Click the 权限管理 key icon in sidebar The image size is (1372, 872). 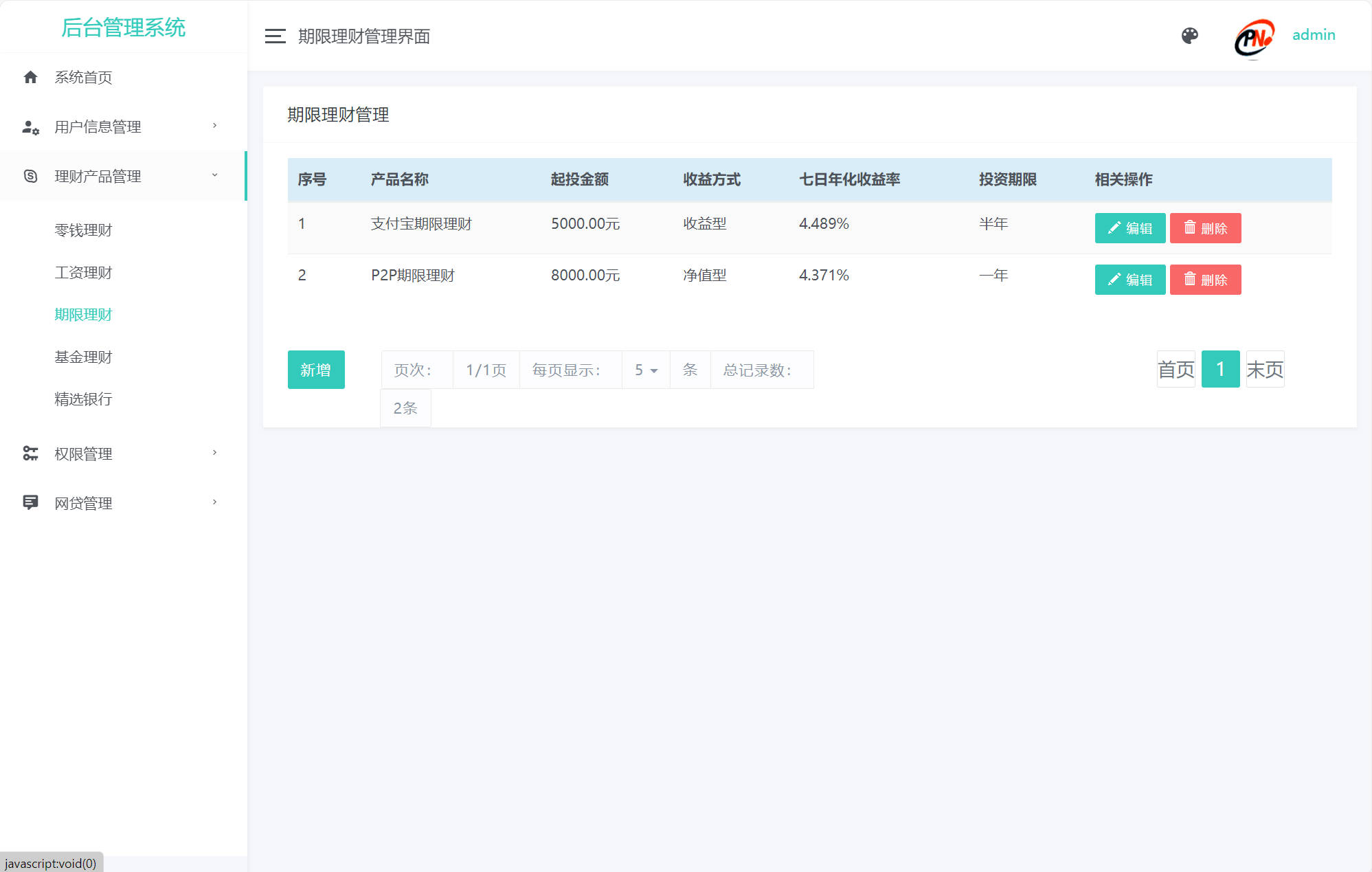[x=30, y=453]
